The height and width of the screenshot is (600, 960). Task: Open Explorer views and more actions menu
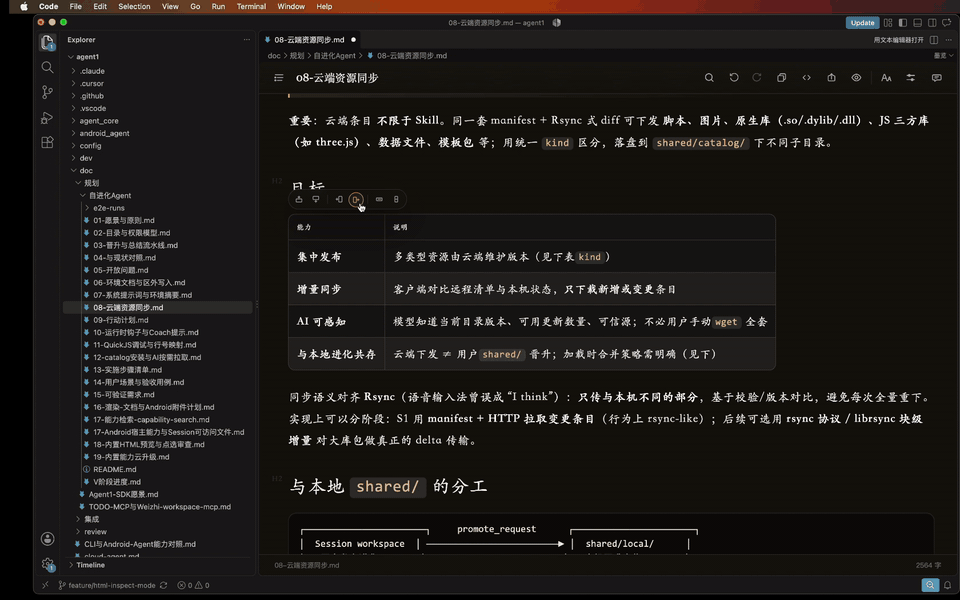tap(247, 40)
